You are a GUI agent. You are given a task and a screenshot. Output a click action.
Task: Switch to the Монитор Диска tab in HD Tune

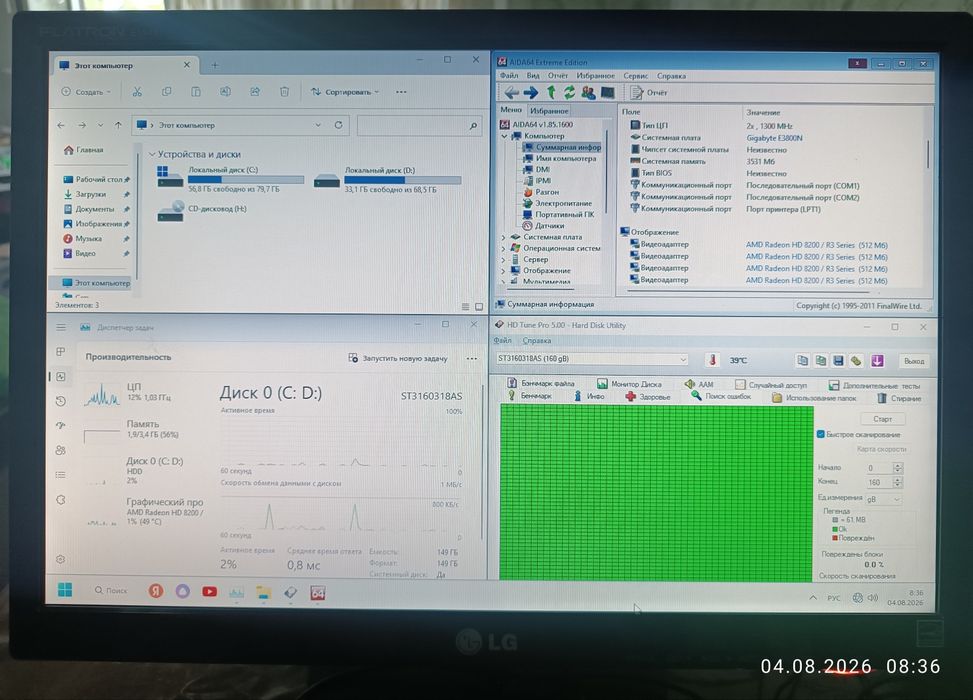(x=629, y=384)
